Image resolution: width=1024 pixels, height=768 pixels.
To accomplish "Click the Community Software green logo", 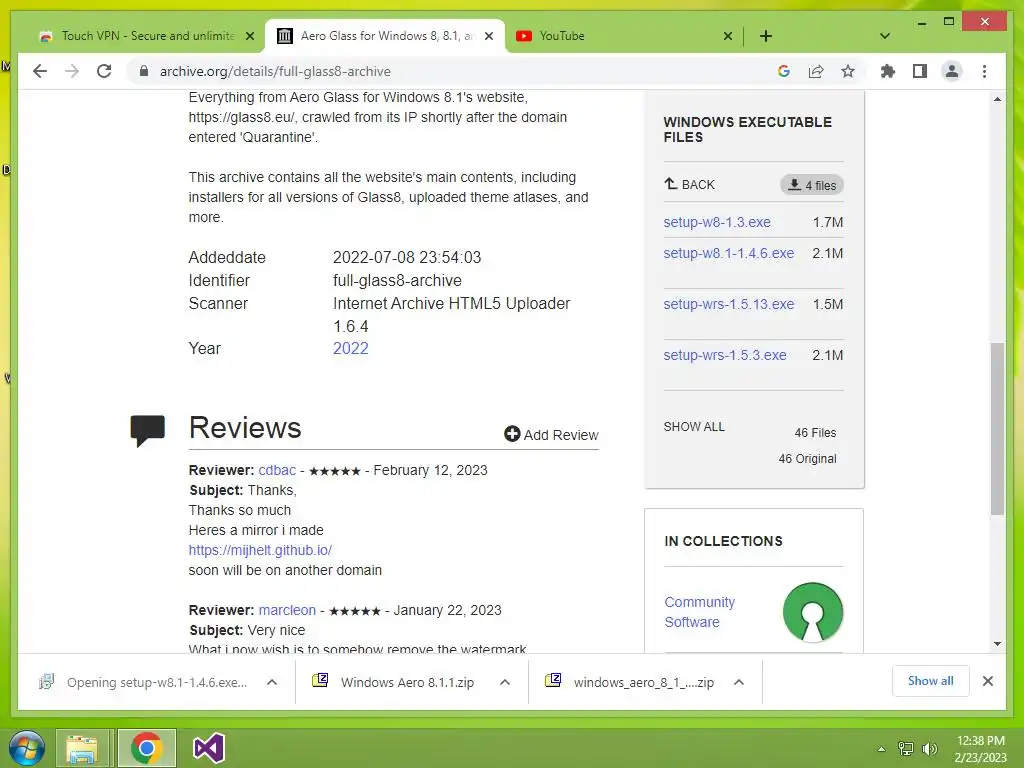I will point(812,613).
